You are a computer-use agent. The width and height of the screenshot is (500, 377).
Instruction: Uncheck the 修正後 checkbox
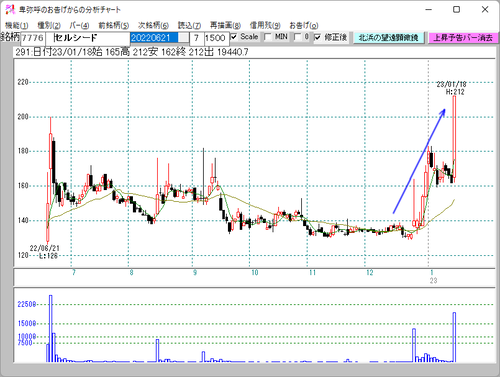point(318,37)
